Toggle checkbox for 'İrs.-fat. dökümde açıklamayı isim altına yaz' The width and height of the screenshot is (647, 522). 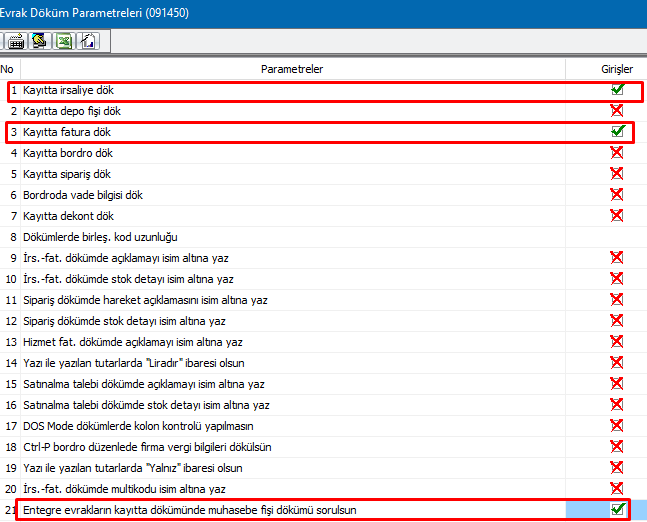617,257
